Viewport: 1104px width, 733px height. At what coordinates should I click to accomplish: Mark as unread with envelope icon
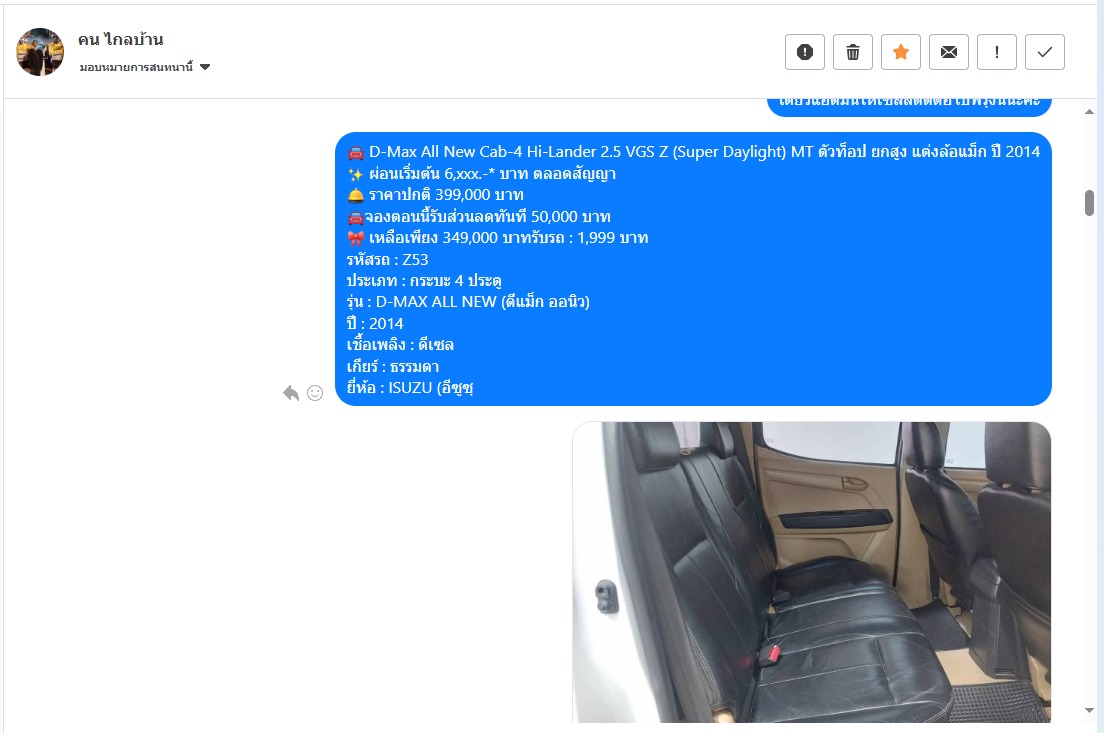pyautogui.click(x=948, y=52)
